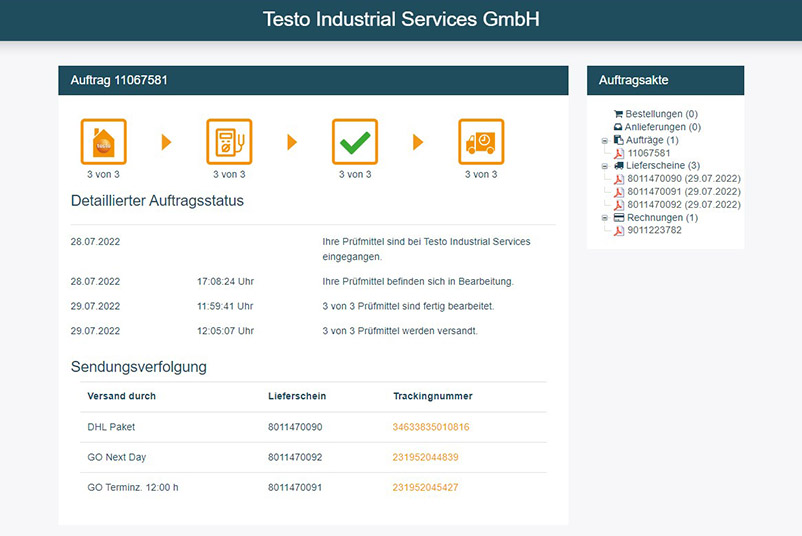Click the GO Next Day carrier cell

[117, 457]
